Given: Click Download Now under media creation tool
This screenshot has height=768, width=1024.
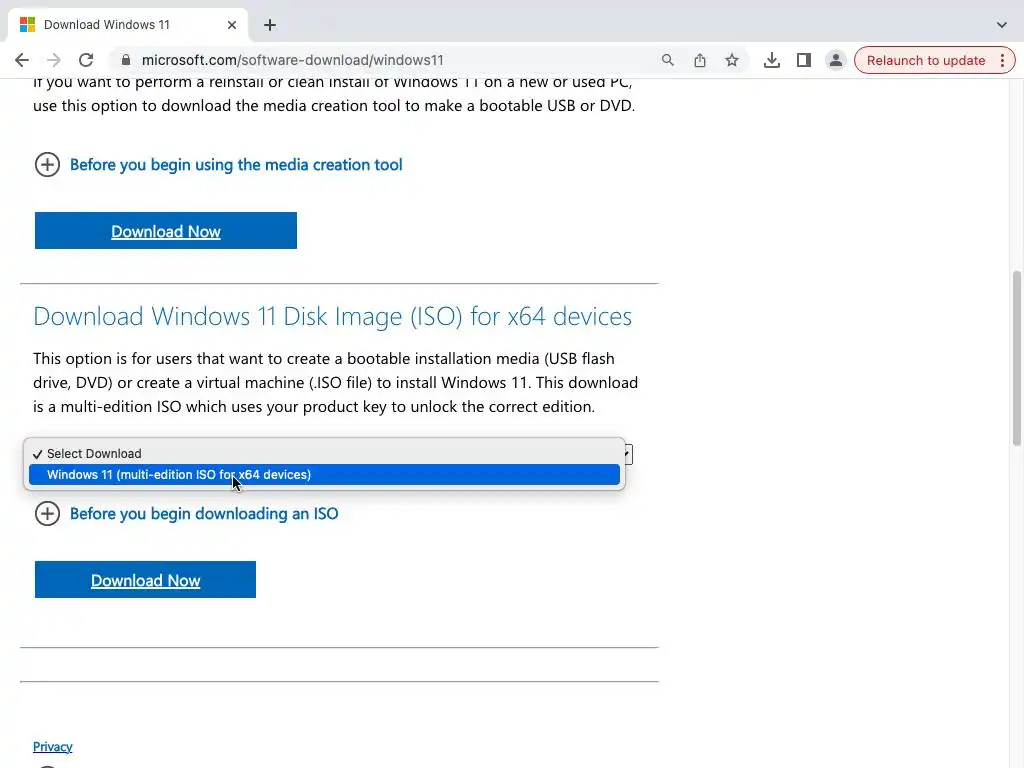Looking at the screenshot, I should [x=166, y=231].
